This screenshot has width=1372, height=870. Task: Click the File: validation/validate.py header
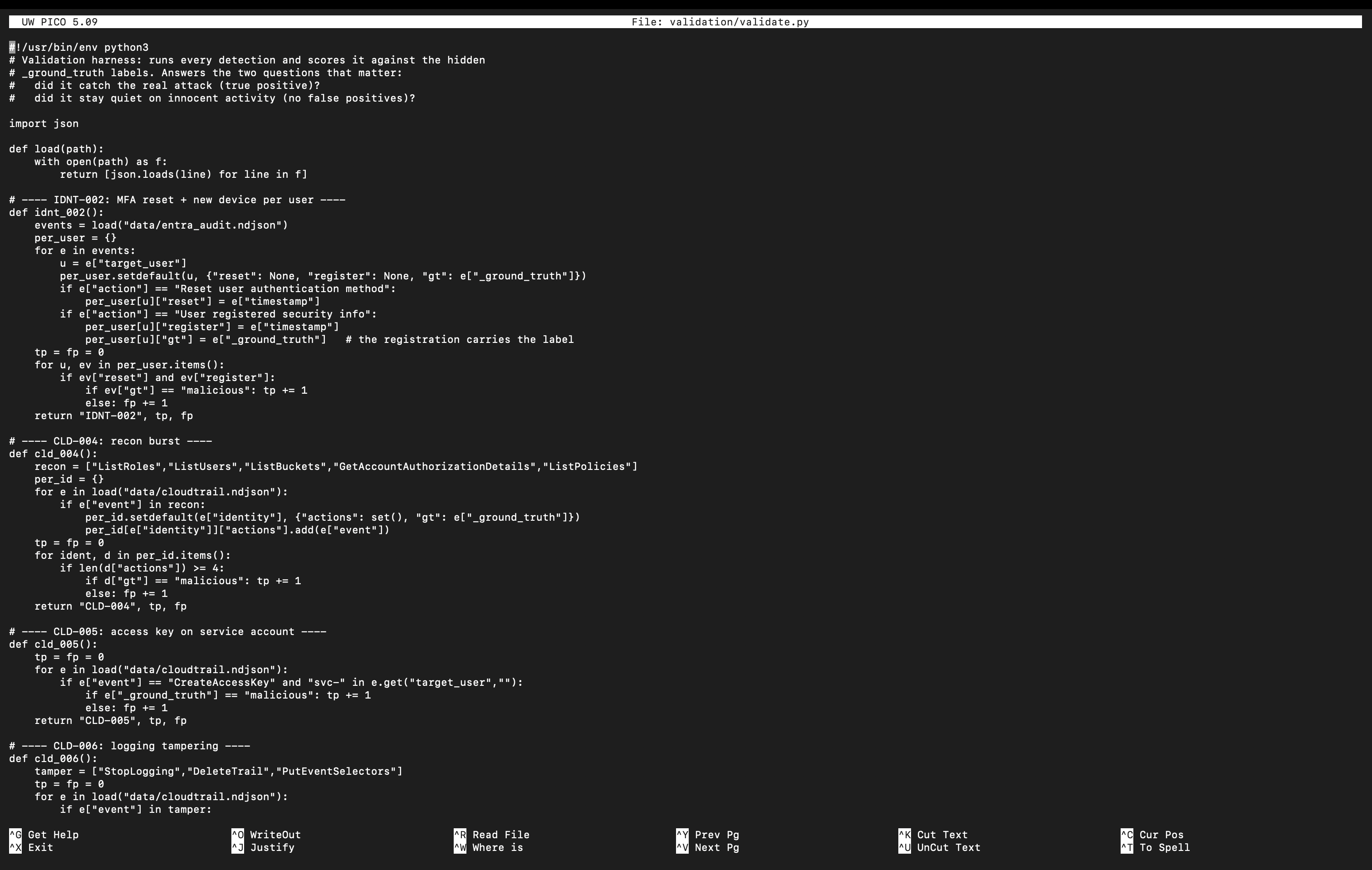point(720,22)
